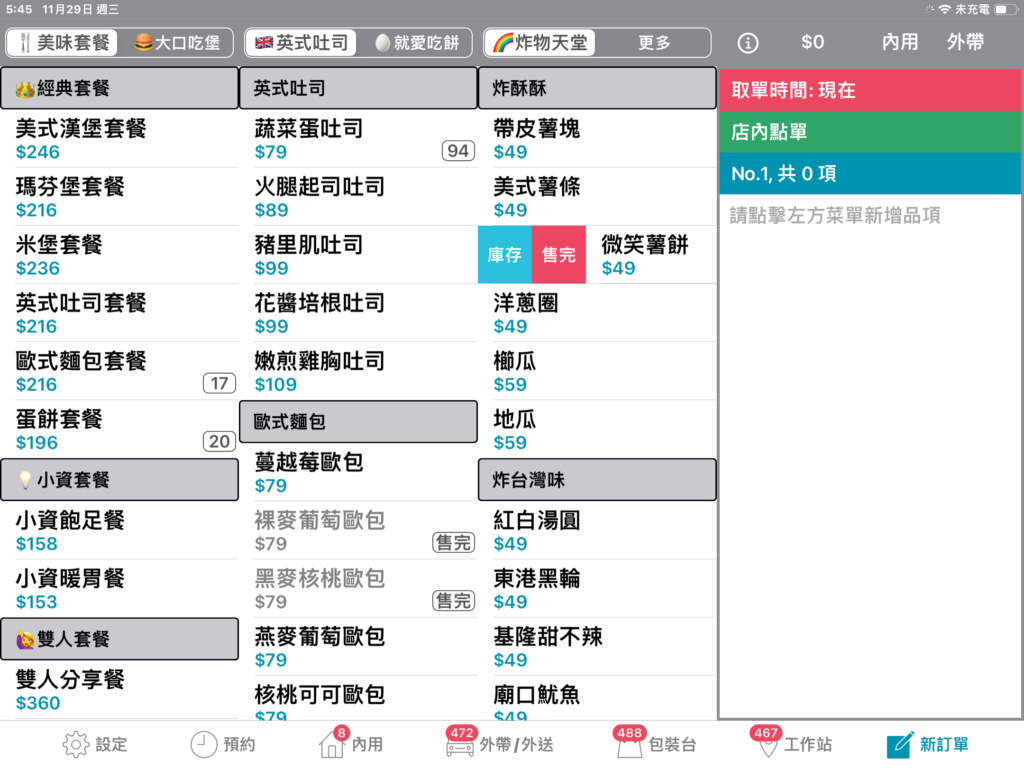Add 歐式麵包套餐 to order
The width and height of the screenshot is (1024, 768).
click(120, 372)
